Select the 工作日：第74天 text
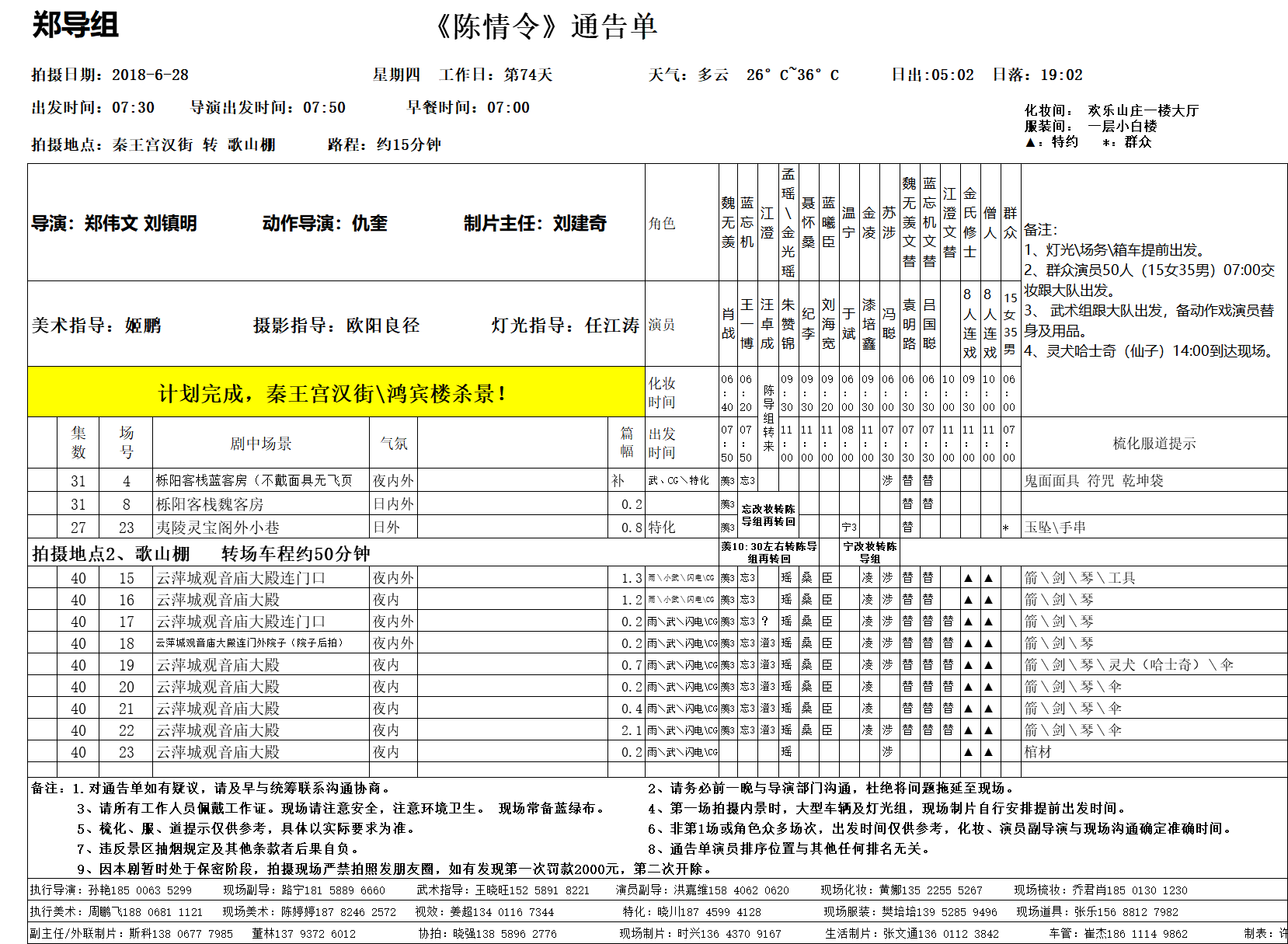This screenshot has width=1288, height=944. 496,75
